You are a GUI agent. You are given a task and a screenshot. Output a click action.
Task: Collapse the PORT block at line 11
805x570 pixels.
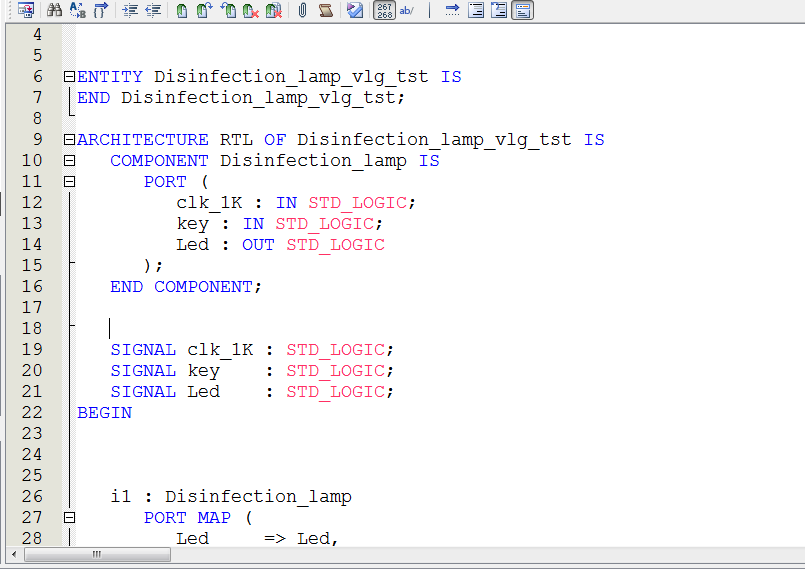[x=69, y=182]
